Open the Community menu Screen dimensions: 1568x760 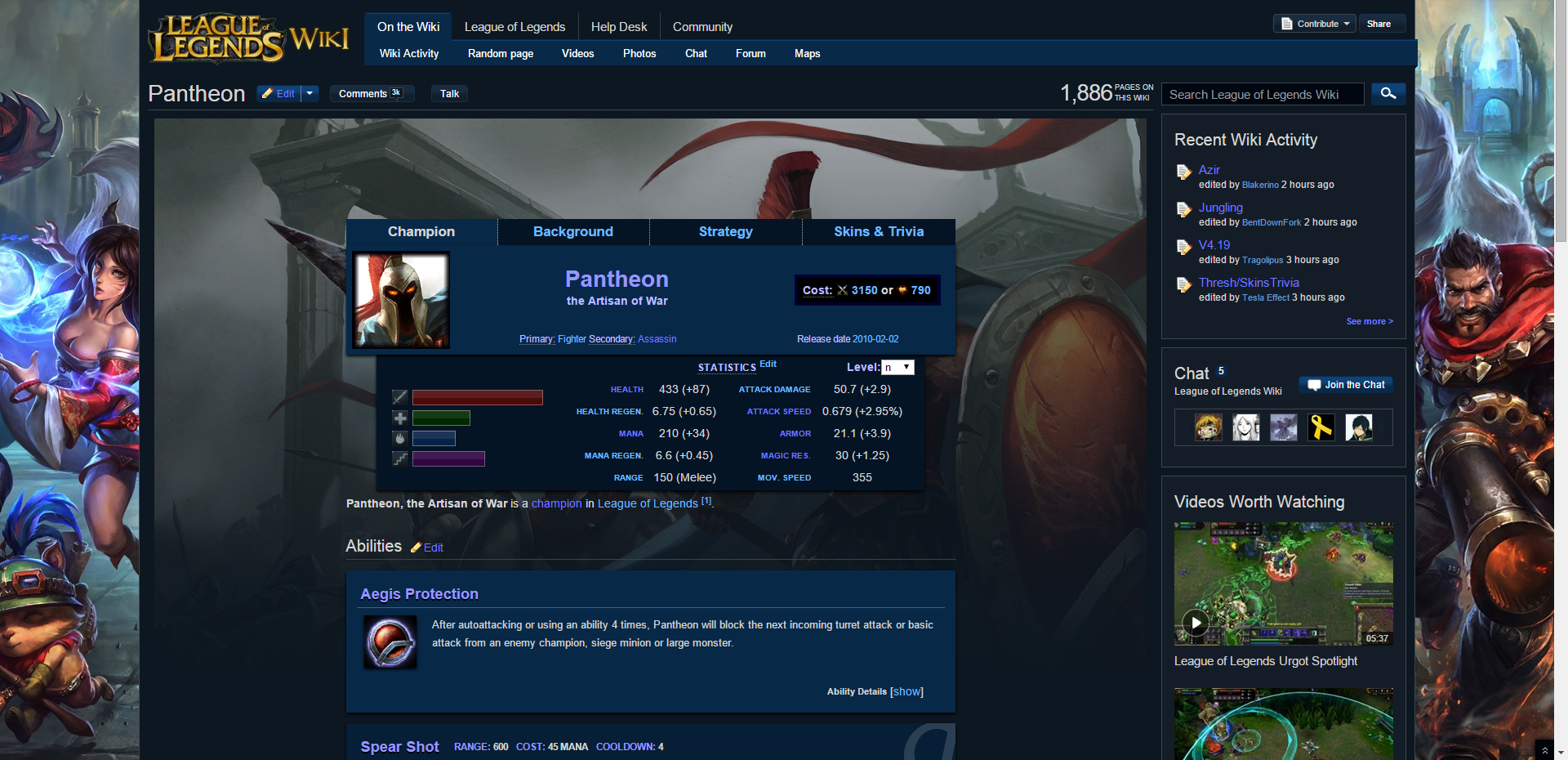click(x=702, y=27)
